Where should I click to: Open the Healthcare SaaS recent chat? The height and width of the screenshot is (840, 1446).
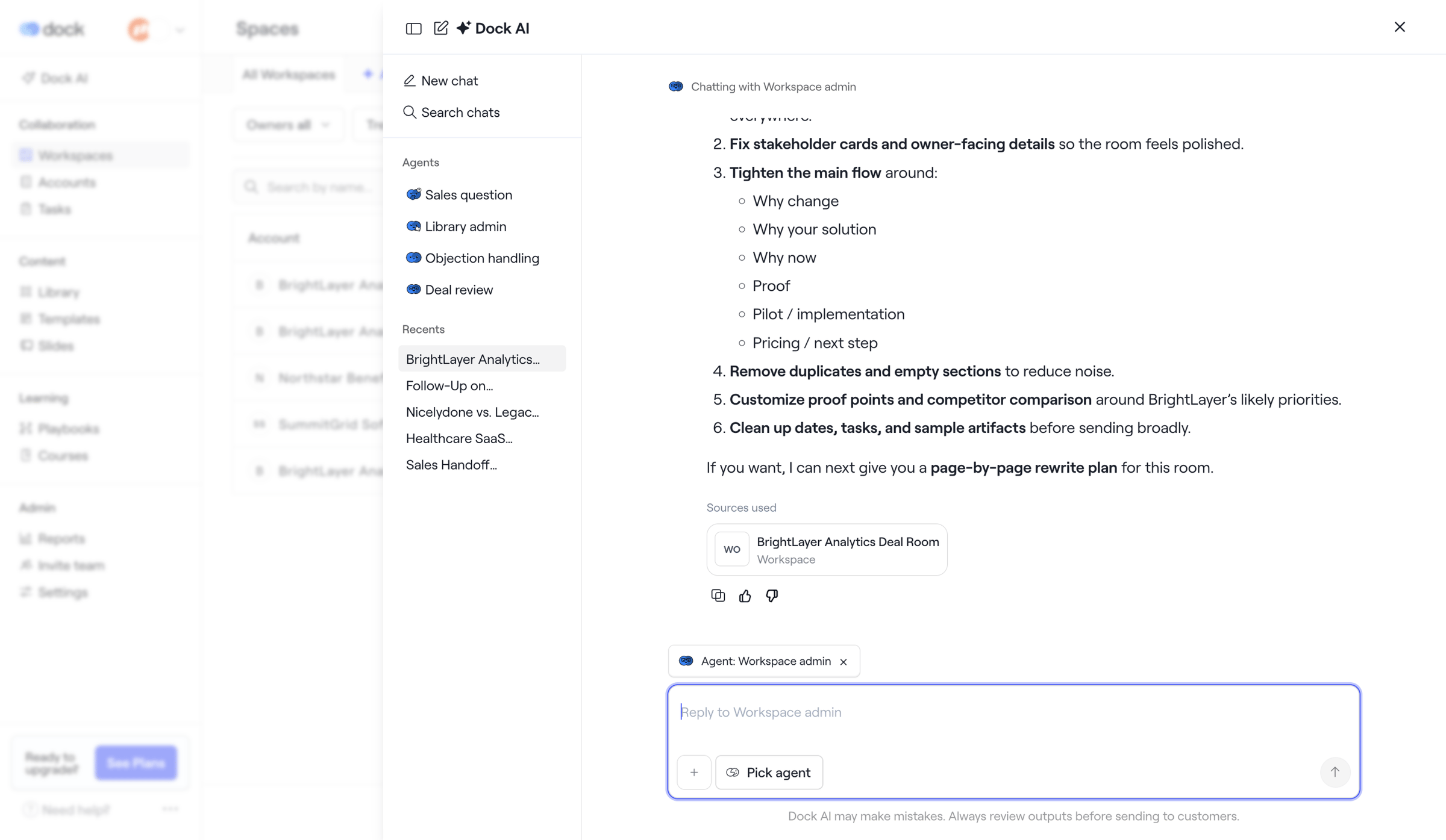[x=482, y=438]
